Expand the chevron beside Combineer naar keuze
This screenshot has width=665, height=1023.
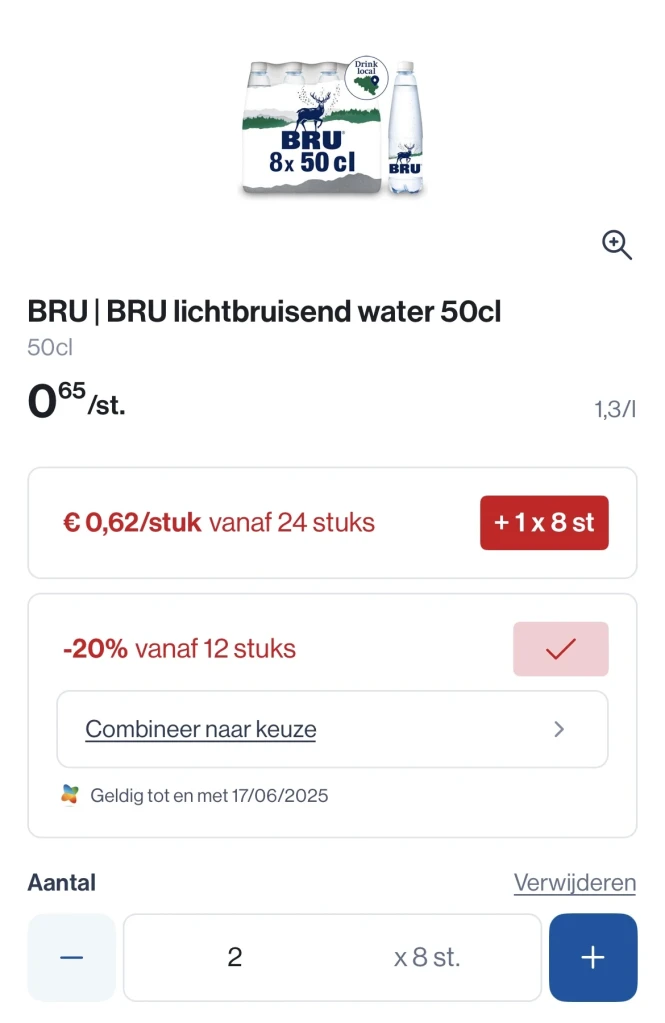pyautogui.click(x=559, y=729)
